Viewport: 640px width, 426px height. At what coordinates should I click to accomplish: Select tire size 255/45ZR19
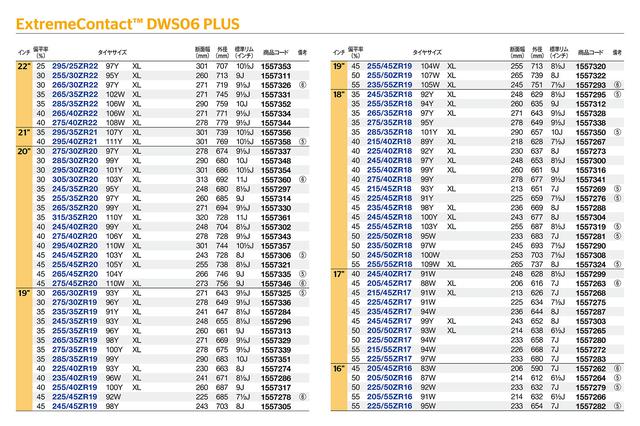coord(389,66)
